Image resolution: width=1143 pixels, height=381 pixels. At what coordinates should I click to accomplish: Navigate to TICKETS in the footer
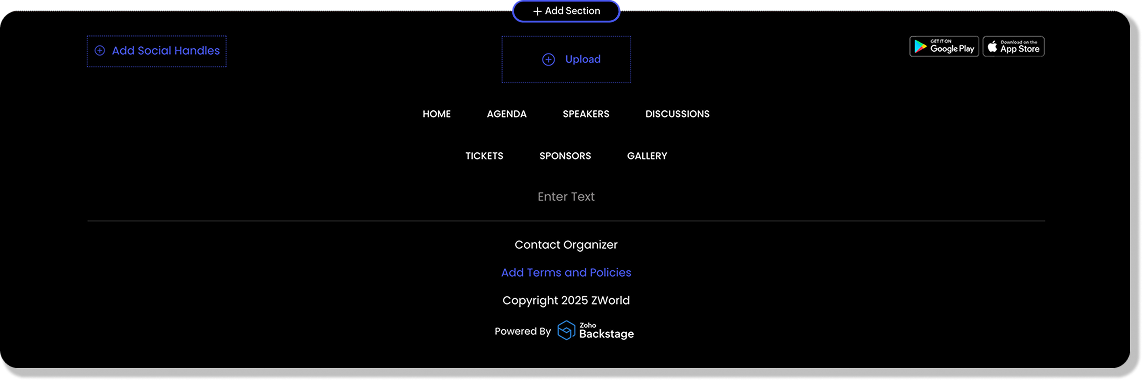(485, 156)
